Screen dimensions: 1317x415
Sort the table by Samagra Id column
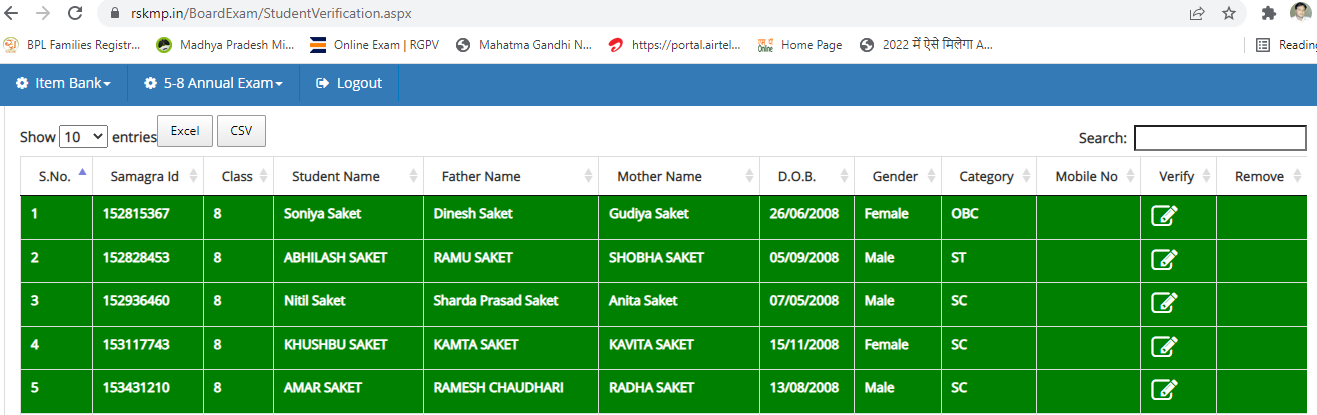[x=145, y=176]
